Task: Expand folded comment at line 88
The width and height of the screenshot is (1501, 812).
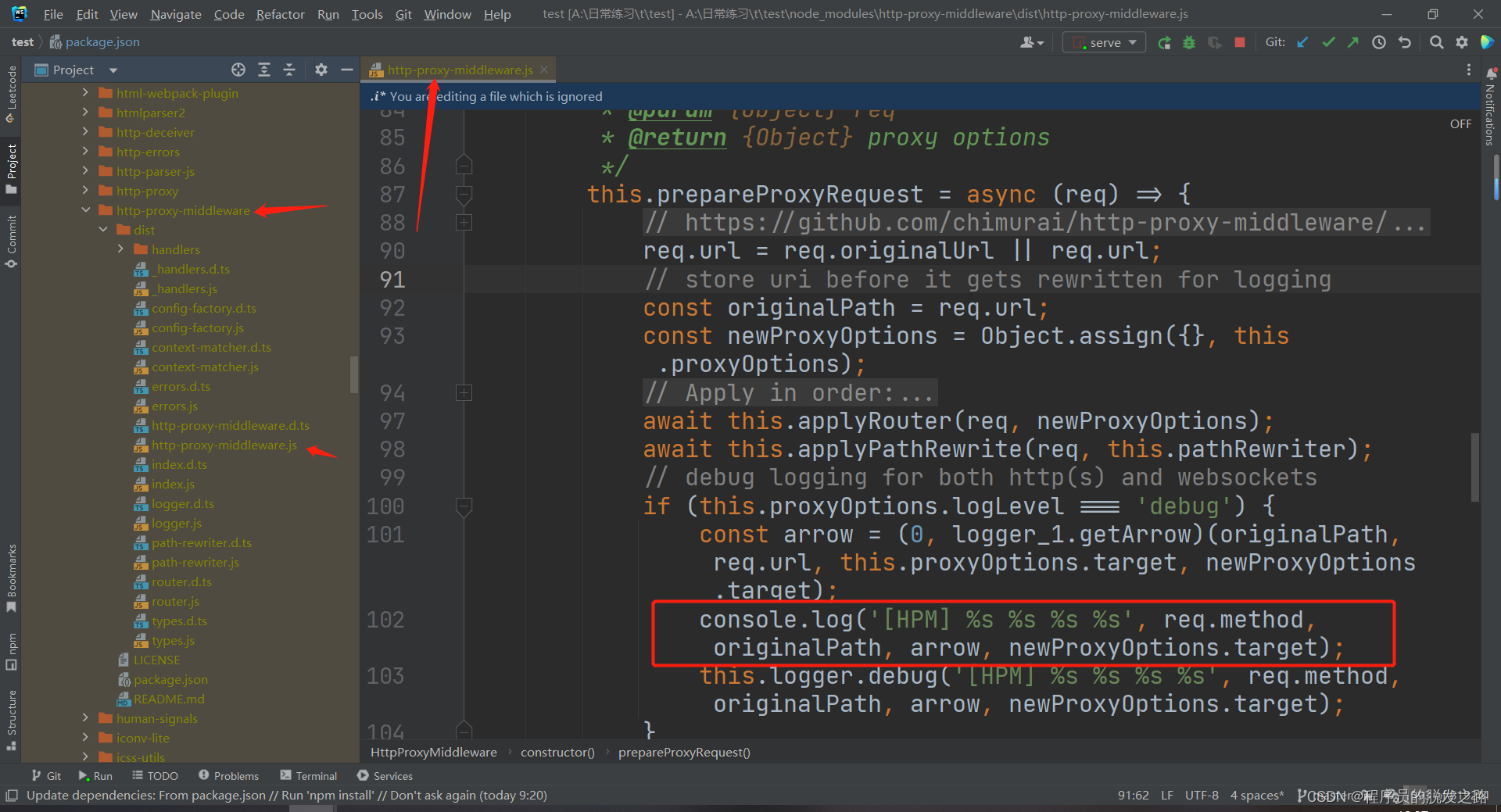Action: point(464,223)
